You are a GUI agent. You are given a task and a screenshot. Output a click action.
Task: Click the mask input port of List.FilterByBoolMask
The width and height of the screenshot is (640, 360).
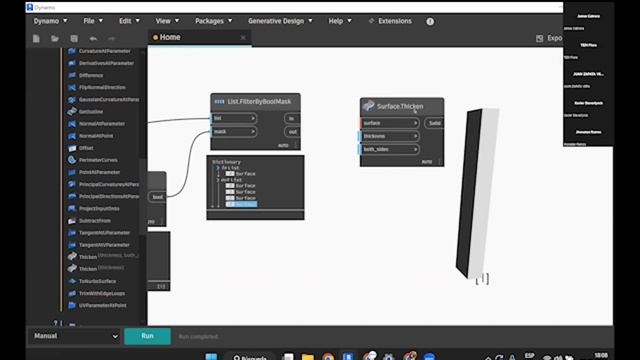234,131
